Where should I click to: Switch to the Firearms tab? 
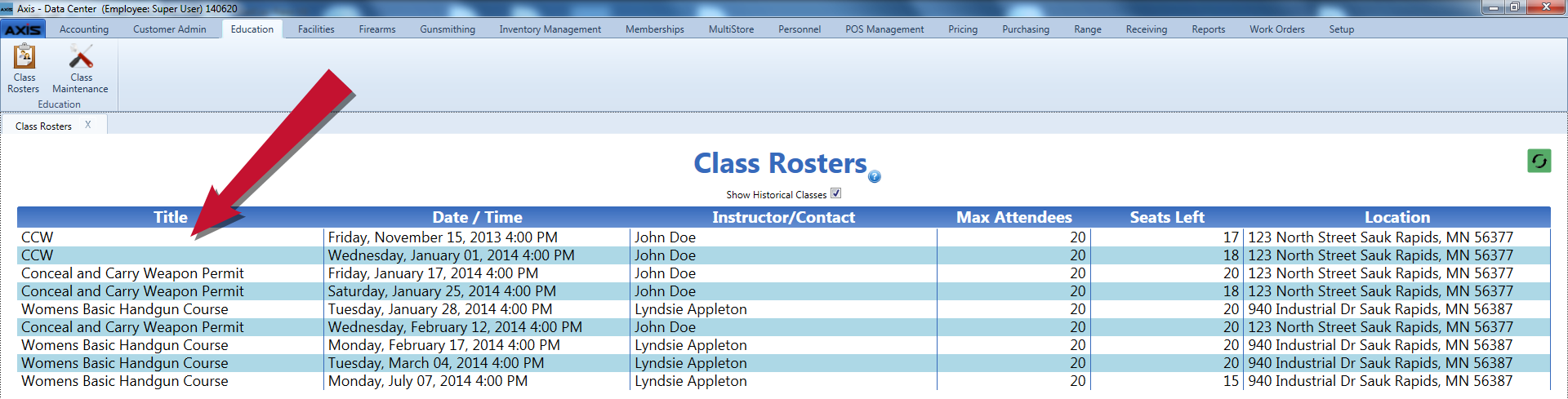[x=377, y=29]
